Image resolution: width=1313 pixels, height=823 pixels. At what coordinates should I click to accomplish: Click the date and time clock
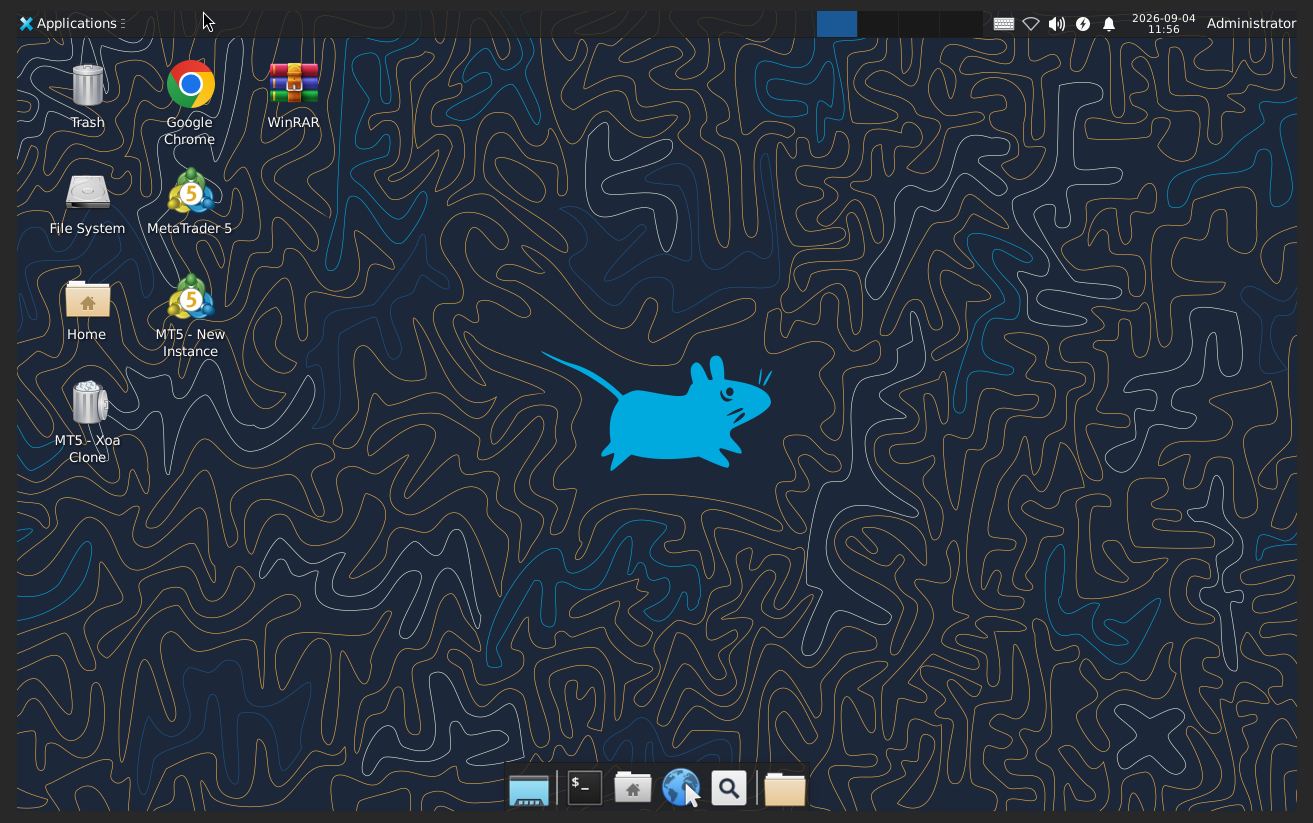tap(1163, 24)
